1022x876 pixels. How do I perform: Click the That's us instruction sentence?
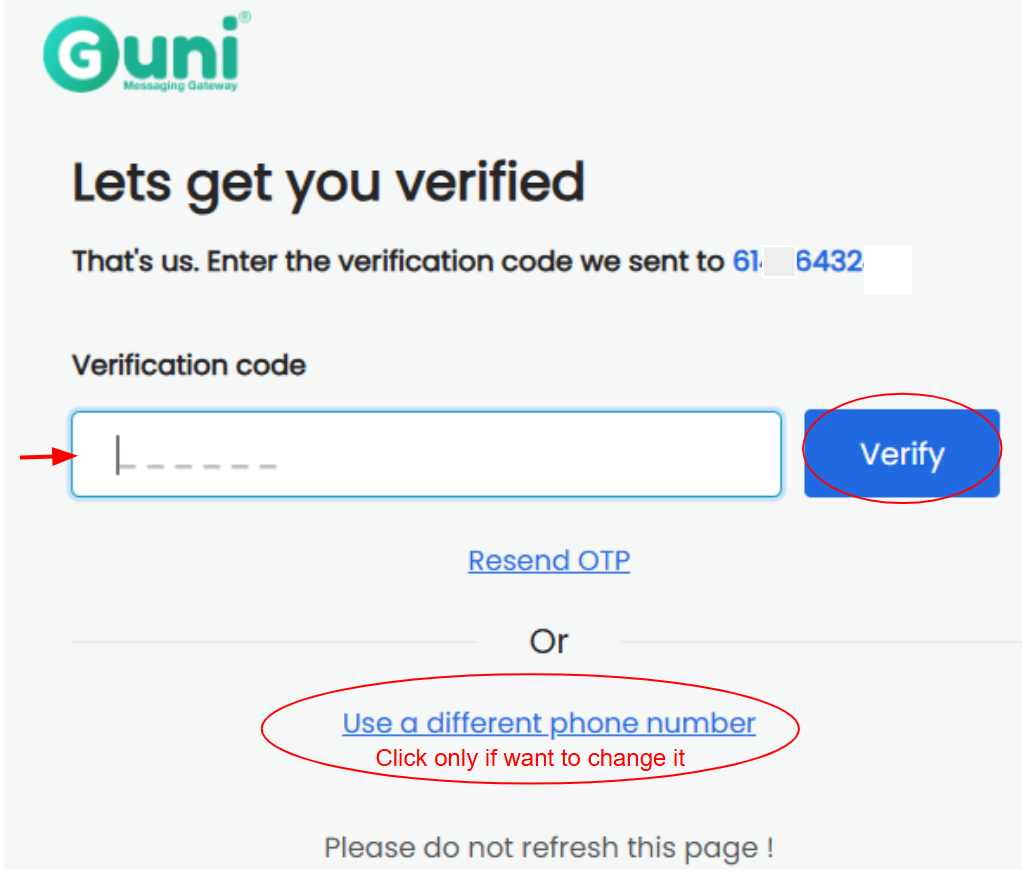398,261
